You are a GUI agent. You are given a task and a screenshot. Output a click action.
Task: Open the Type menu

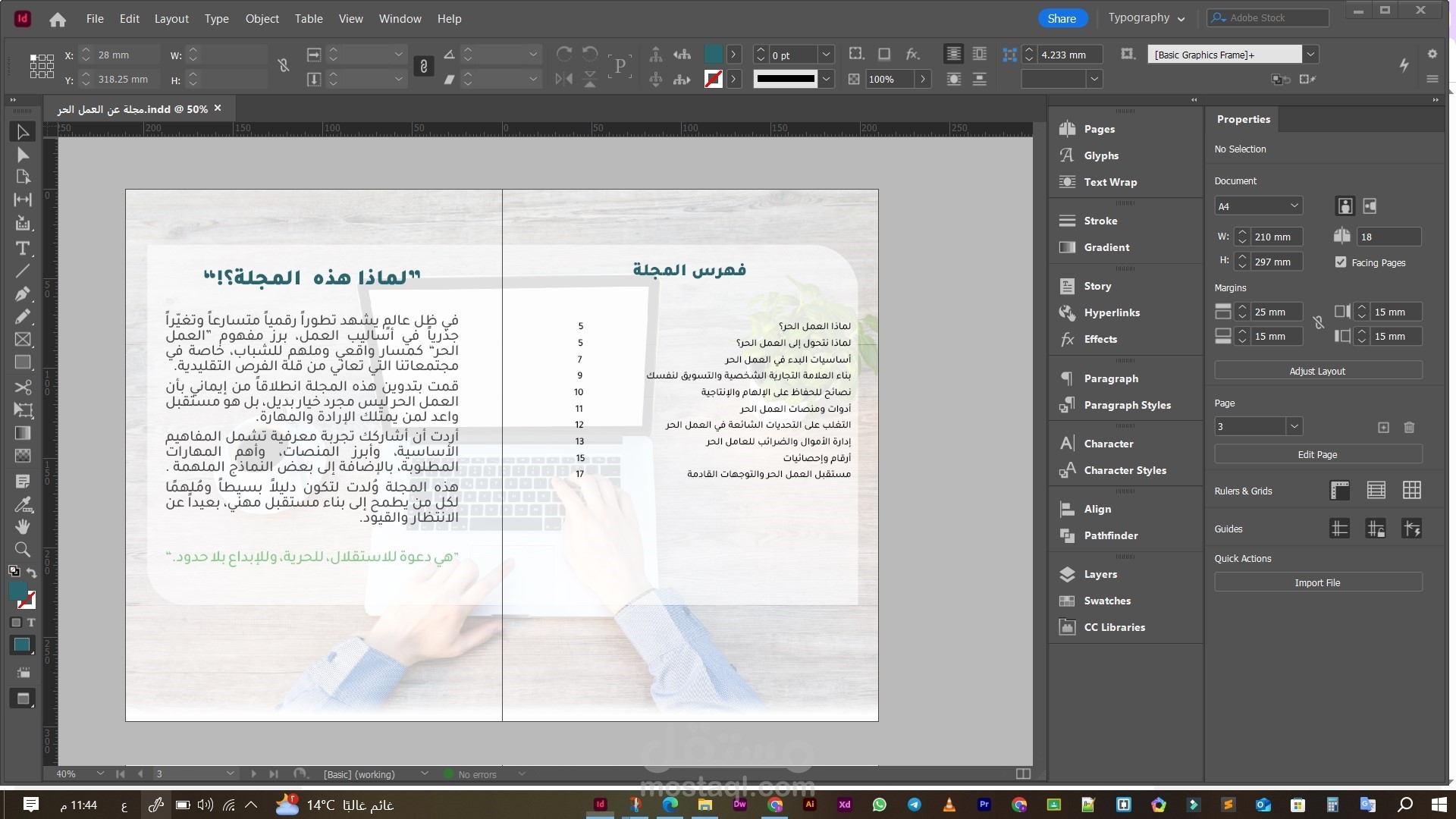click(x=216, y=18)
